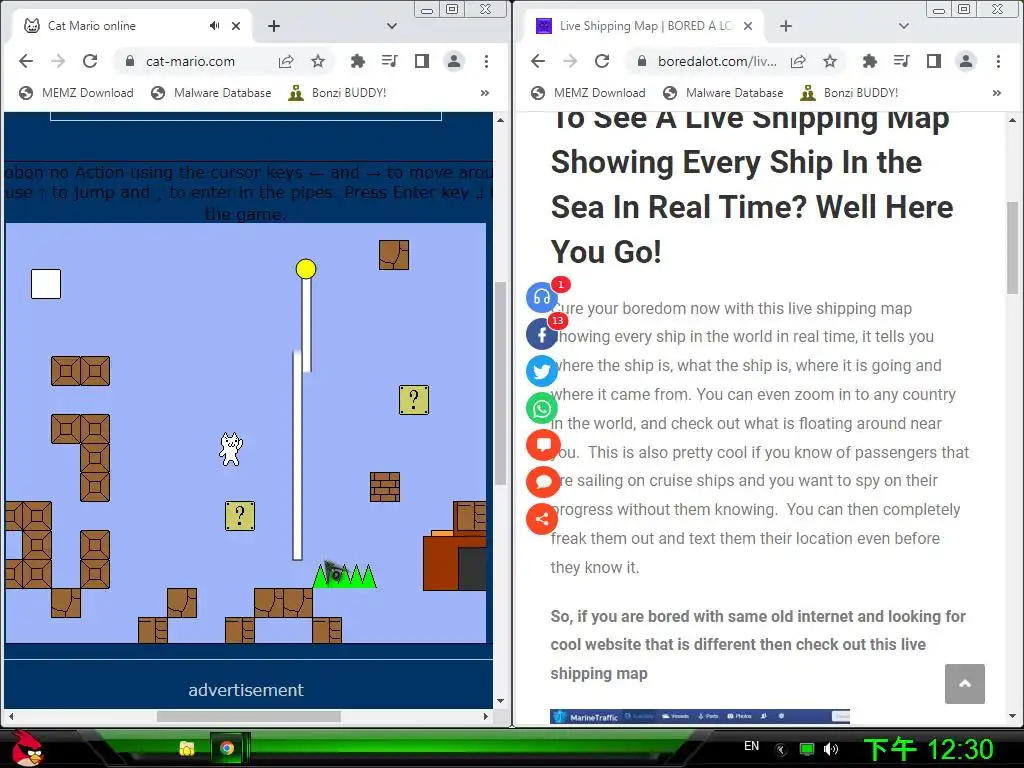Click the Chrome taskbar icon
The image size is (1024, 768).
[227, 748]
